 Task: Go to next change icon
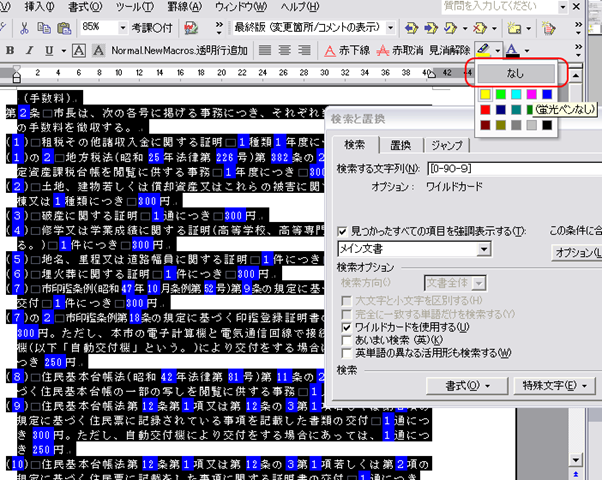(430, 28)
